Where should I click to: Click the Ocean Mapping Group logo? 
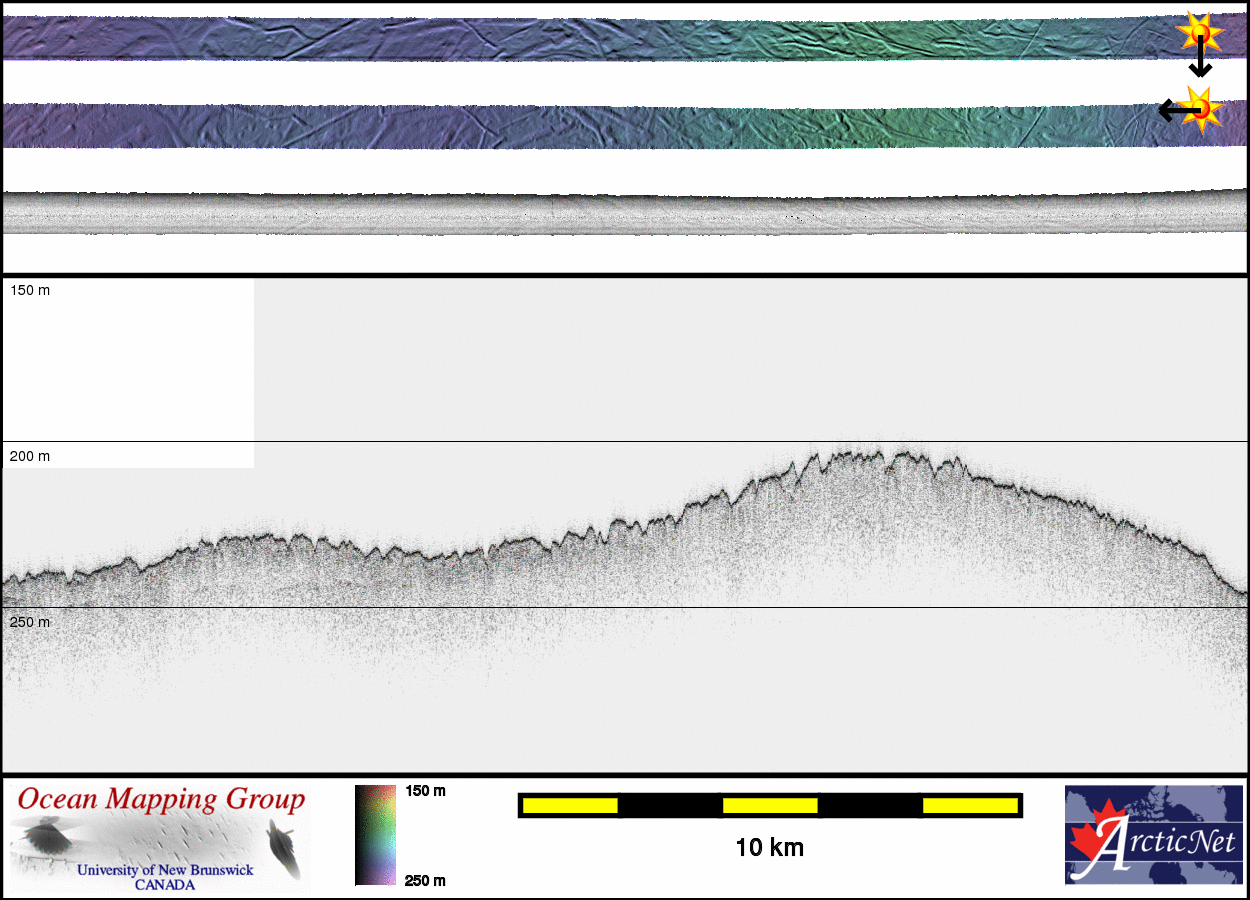click(161, 837)
